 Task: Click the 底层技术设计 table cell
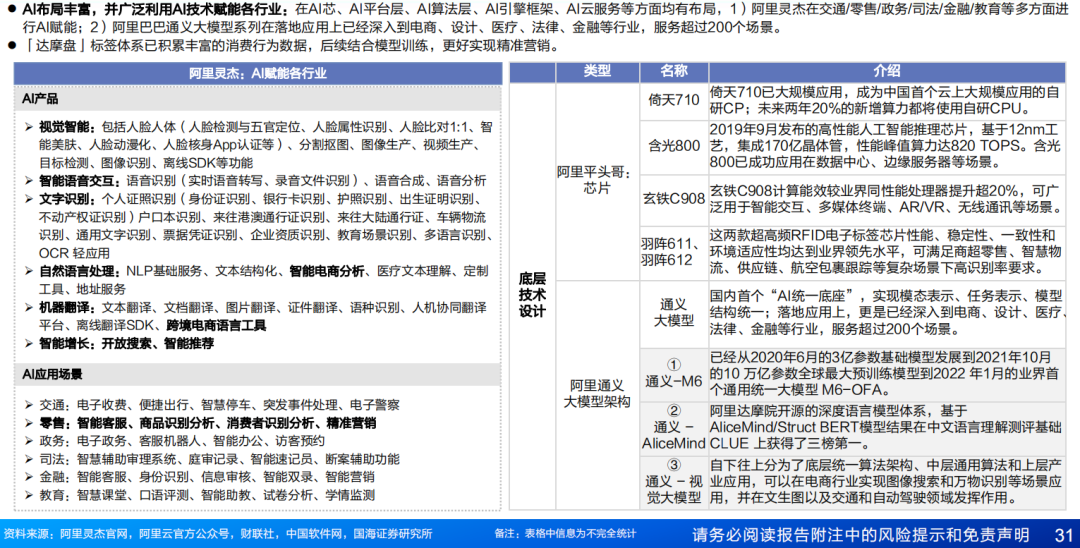pyautogui.click(x=532, y=295)
